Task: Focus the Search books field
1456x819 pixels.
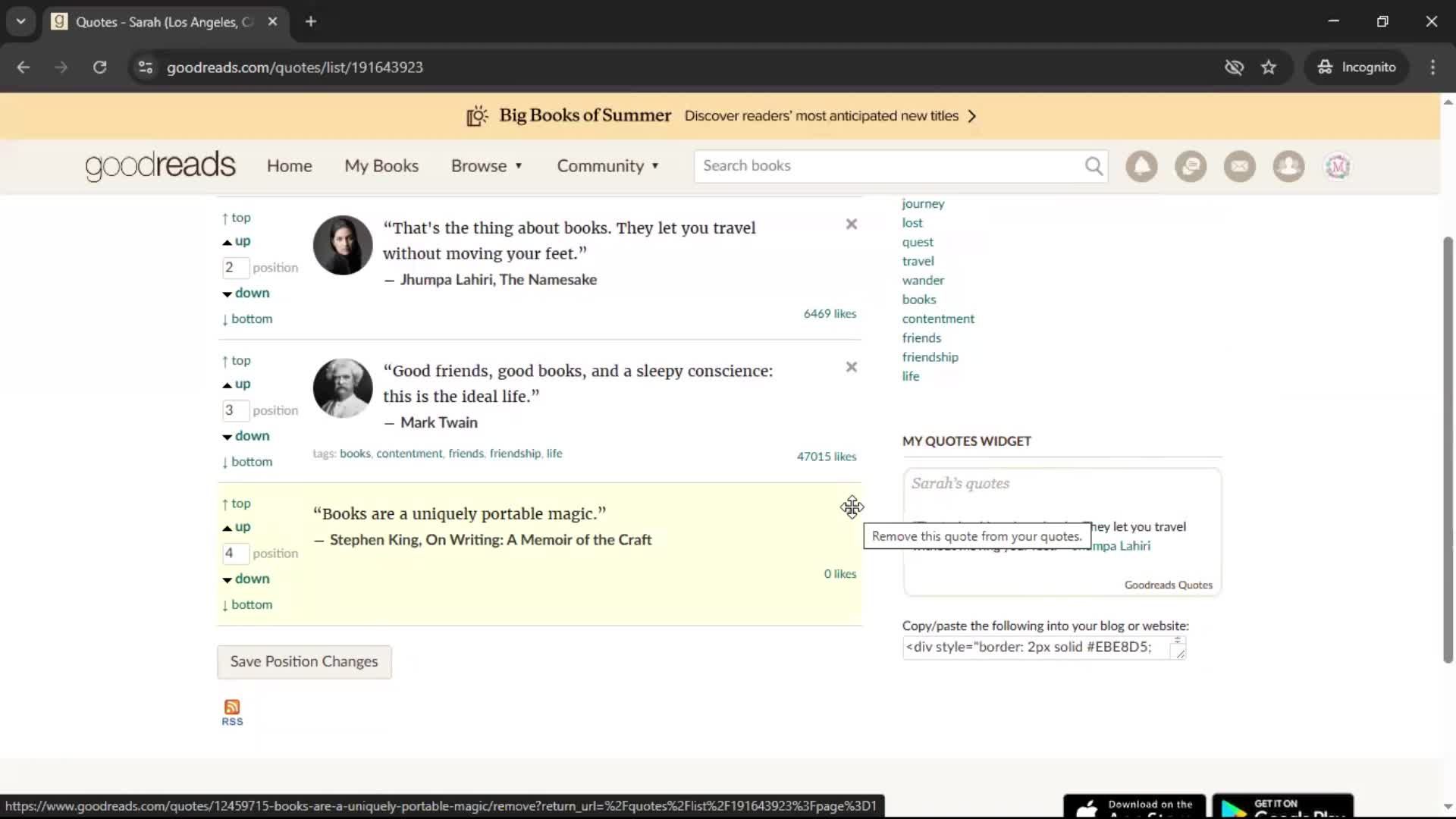Action: (x=888, y=166)
